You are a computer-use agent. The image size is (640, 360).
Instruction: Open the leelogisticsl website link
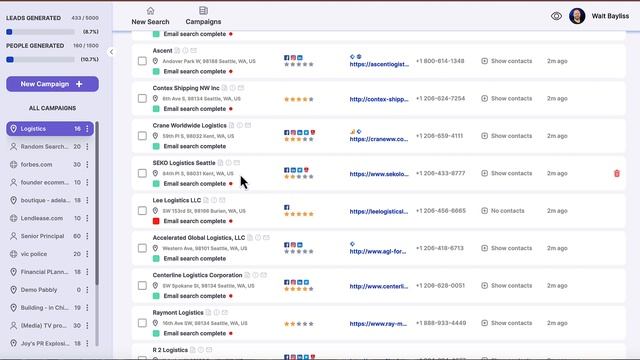click(x=379, y=211)
